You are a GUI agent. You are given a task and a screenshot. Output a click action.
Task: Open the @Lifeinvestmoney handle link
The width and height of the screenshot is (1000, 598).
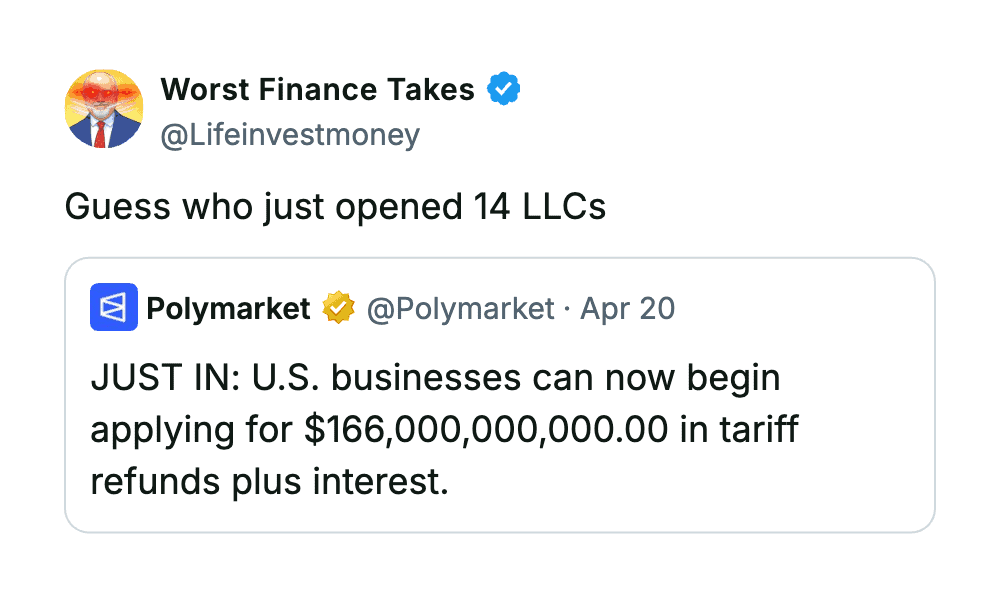(290, 134)
